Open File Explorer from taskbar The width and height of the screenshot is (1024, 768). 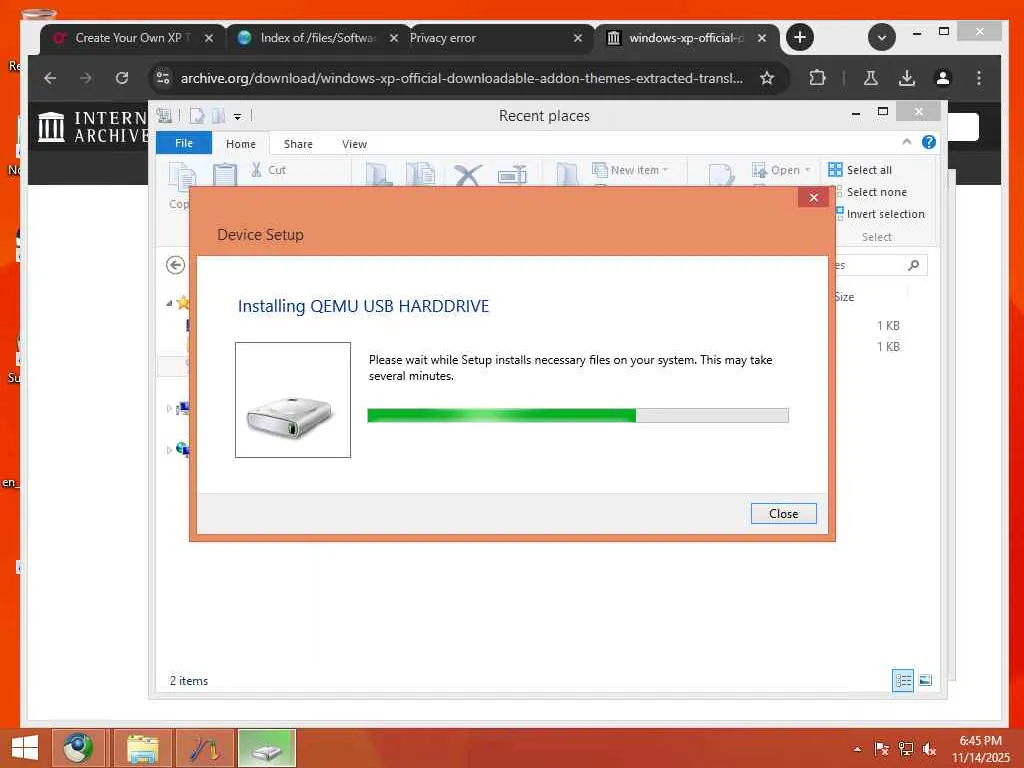coord(142,748)
